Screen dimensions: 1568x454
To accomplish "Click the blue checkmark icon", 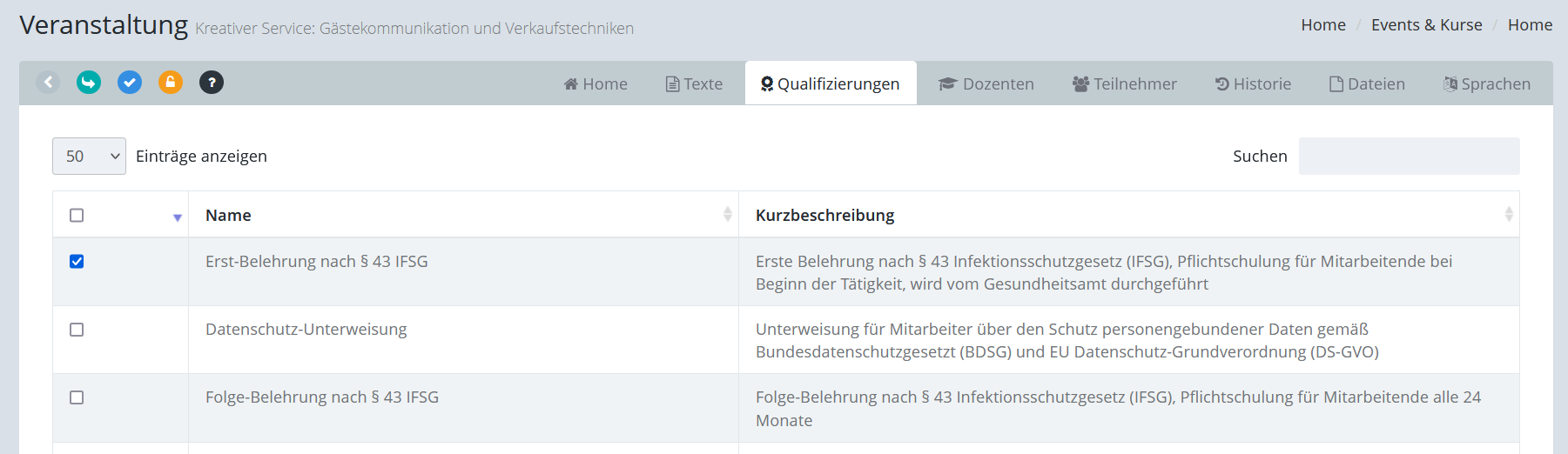I will coord(130,83).
